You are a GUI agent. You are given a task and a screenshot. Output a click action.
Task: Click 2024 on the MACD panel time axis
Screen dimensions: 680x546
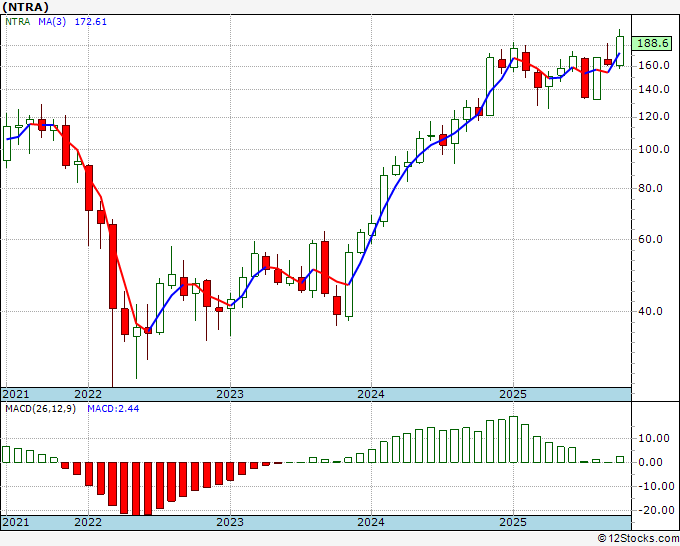[371, 522]
